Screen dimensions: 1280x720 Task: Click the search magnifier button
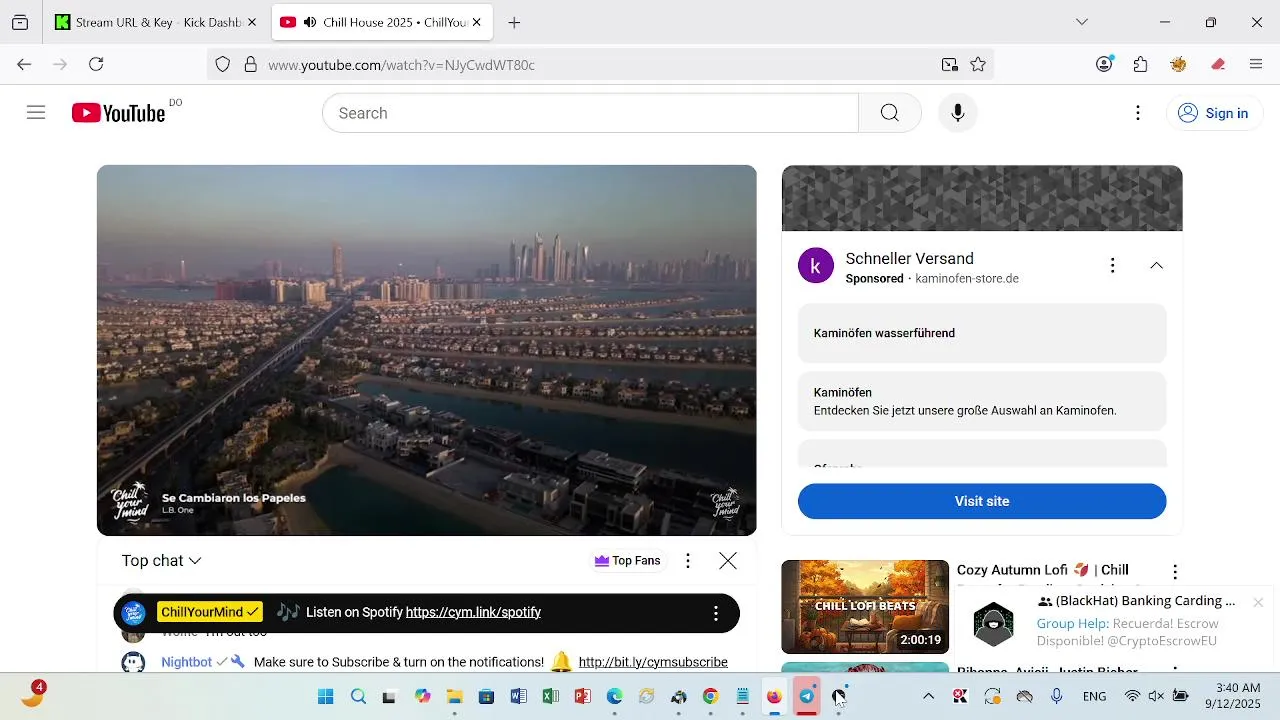click(x=889, y=113)
